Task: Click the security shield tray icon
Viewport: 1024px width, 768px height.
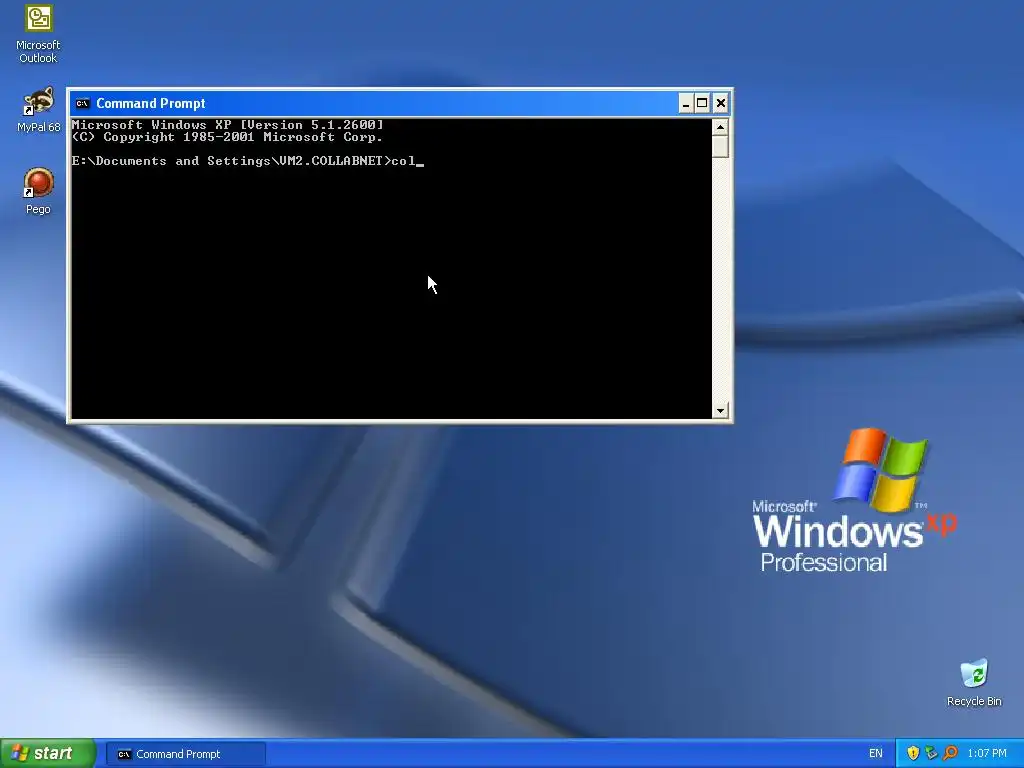Action: tap(913, 753)
